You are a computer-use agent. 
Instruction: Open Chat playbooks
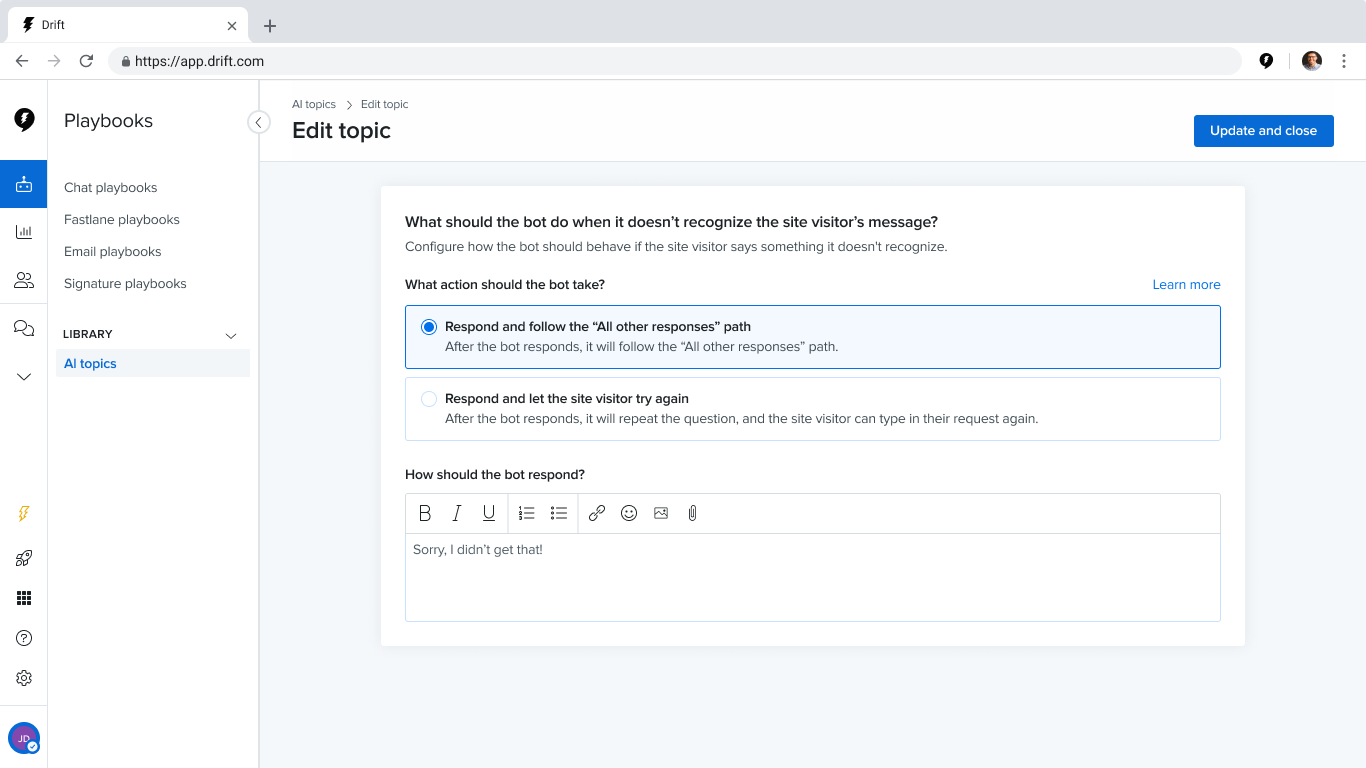click(110, 188)
